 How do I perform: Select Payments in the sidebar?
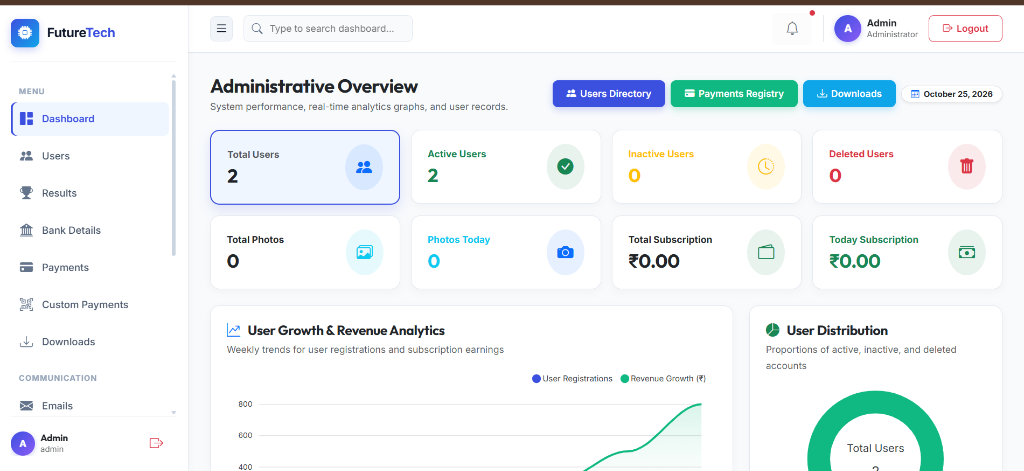click(90, 268)
